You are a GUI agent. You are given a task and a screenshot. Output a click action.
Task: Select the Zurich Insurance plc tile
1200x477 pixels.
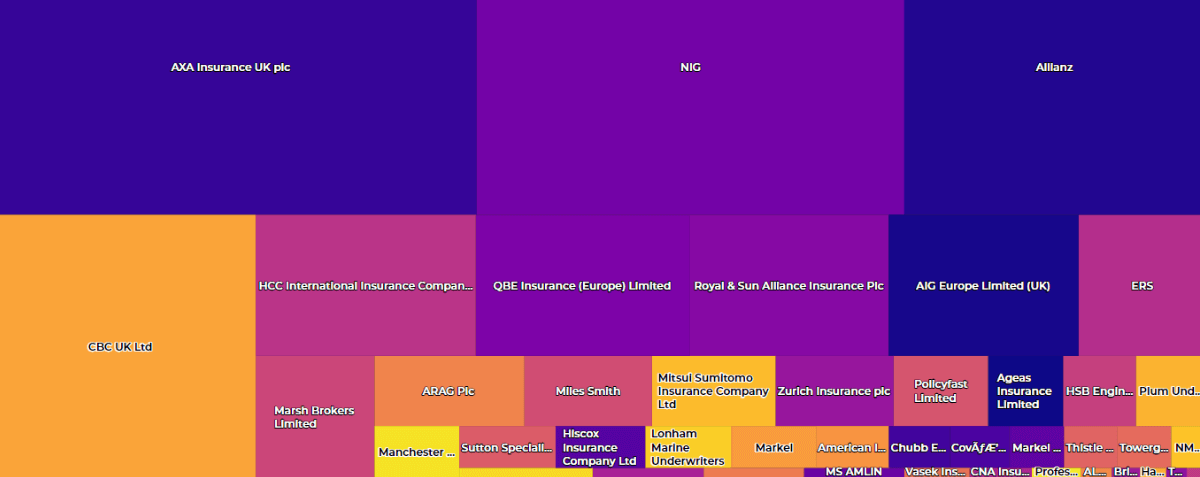(x=834, y=390)
